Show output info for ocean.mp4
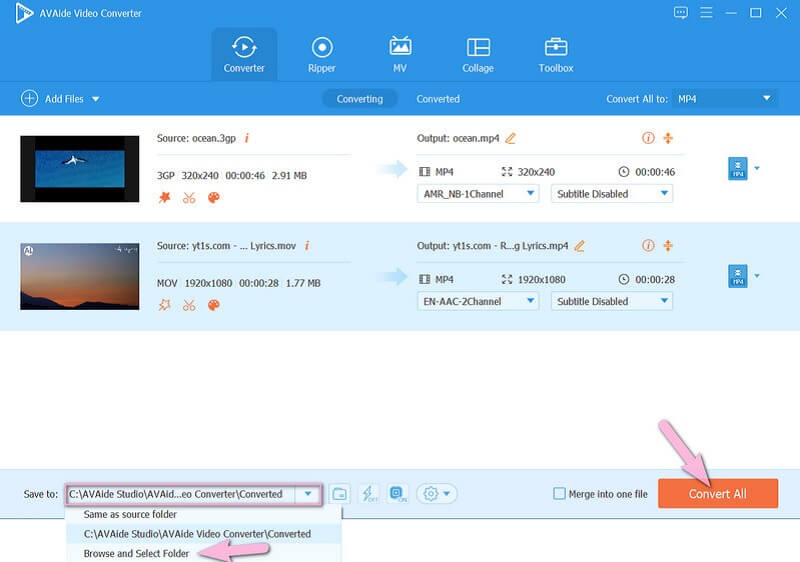 coord(648,138)
